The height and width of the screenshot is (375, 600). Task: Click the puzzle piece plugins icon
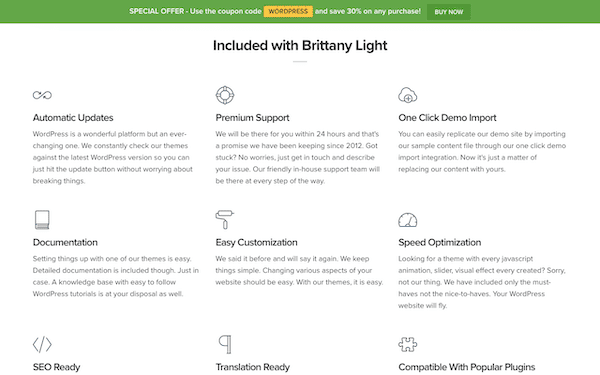[x=408, y=344]
